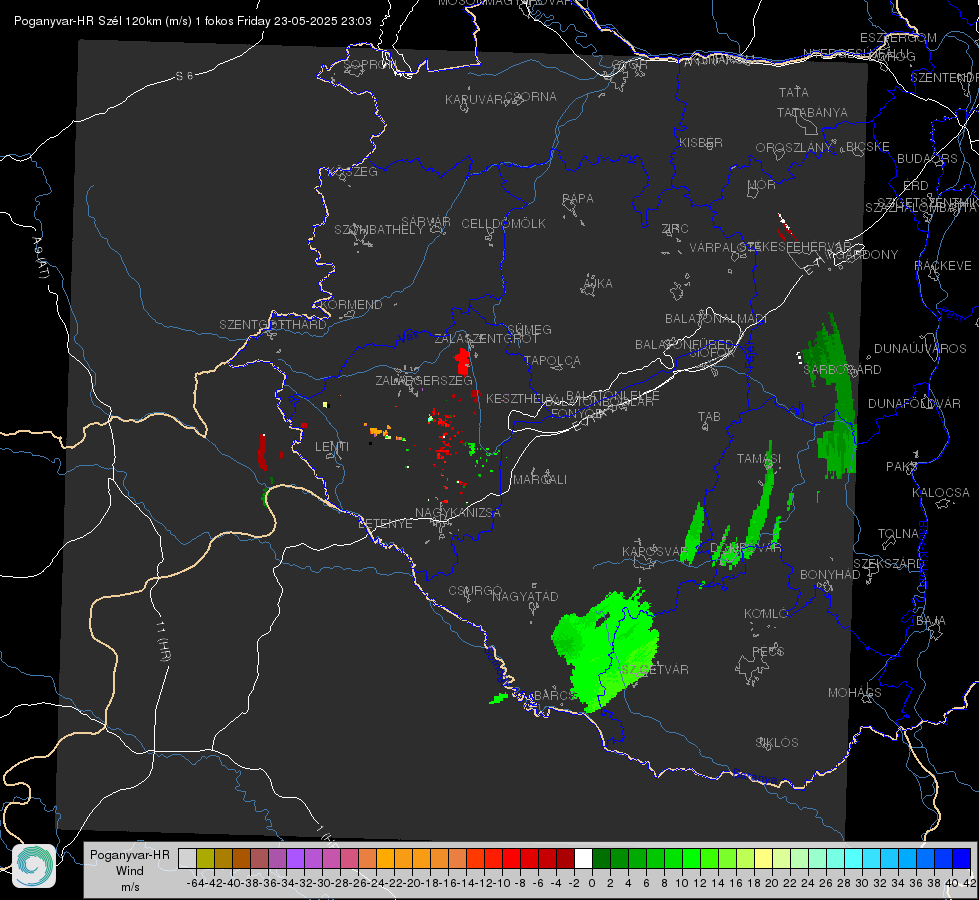Click the SÜMEG city label
Screen dimensions: 979x900
tap(529, 329)
